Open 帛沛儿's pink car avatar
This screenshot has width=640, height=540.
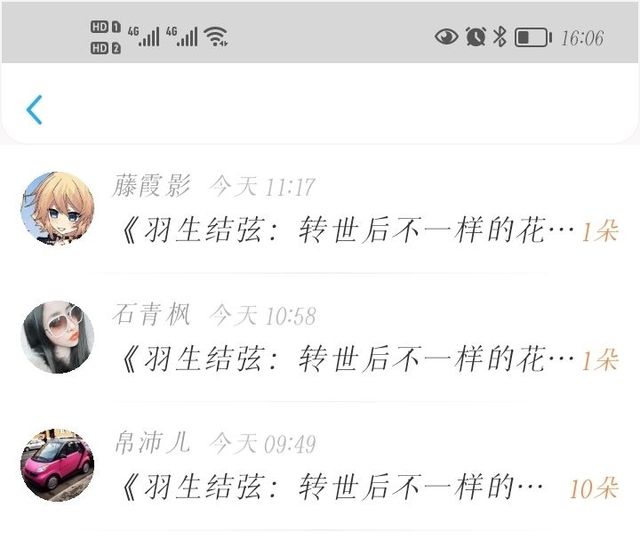coord(58,465)
